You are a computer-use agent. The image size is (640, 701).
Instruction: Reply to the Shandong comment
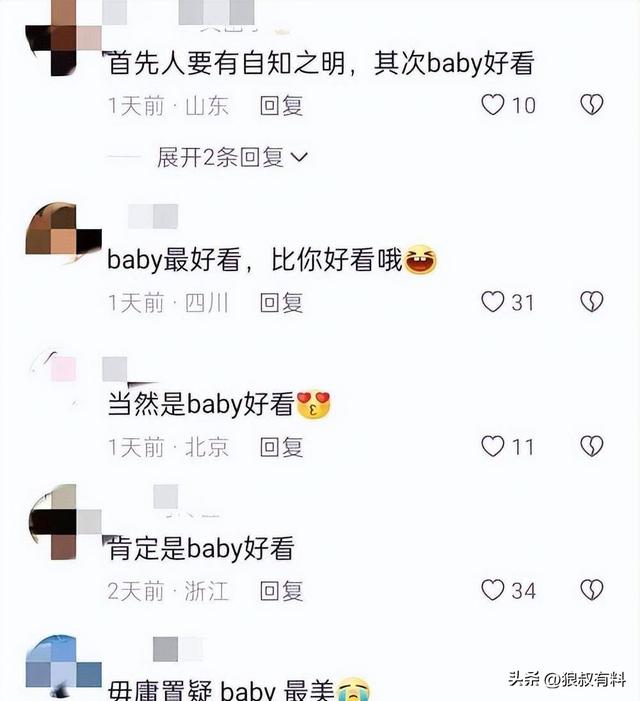tap(282, 106)
